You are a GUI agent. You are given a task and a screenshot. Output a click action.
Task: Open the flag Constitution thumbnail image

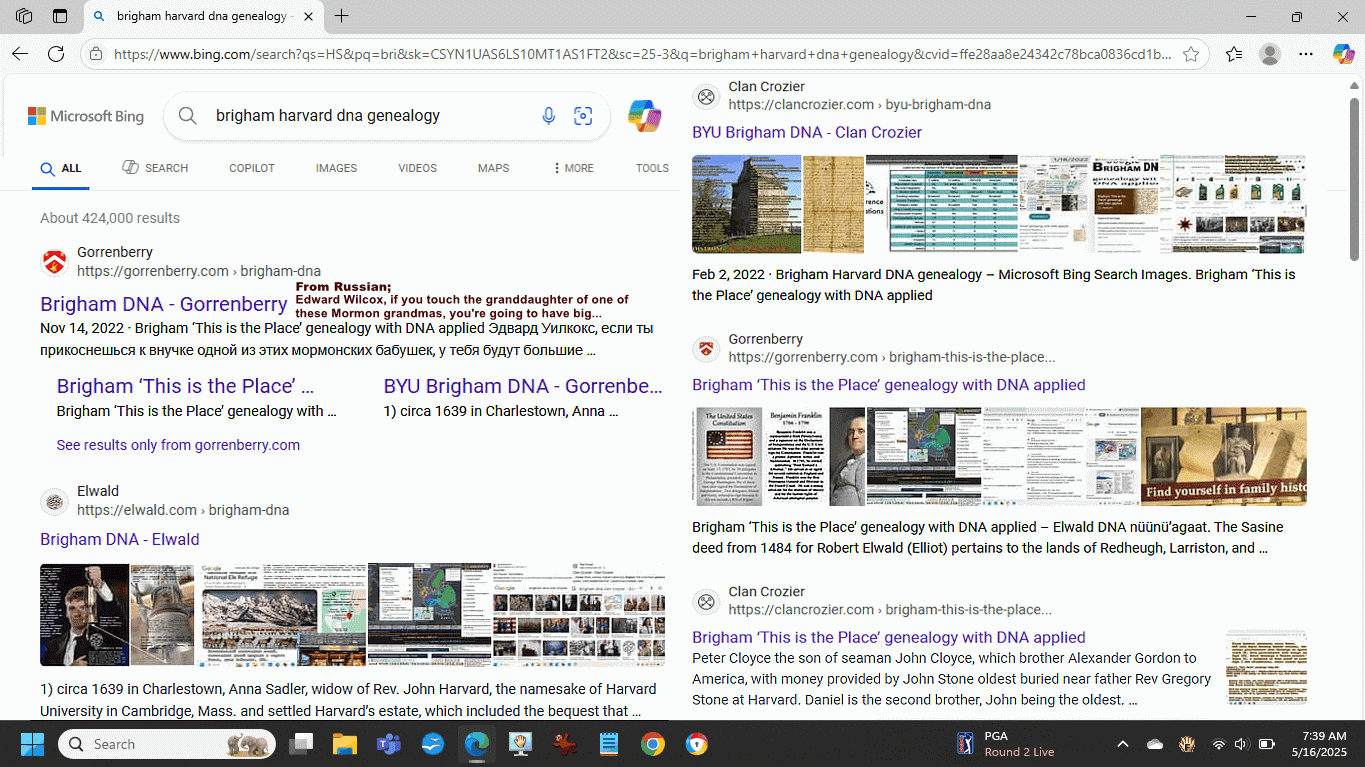pos(727,456)
